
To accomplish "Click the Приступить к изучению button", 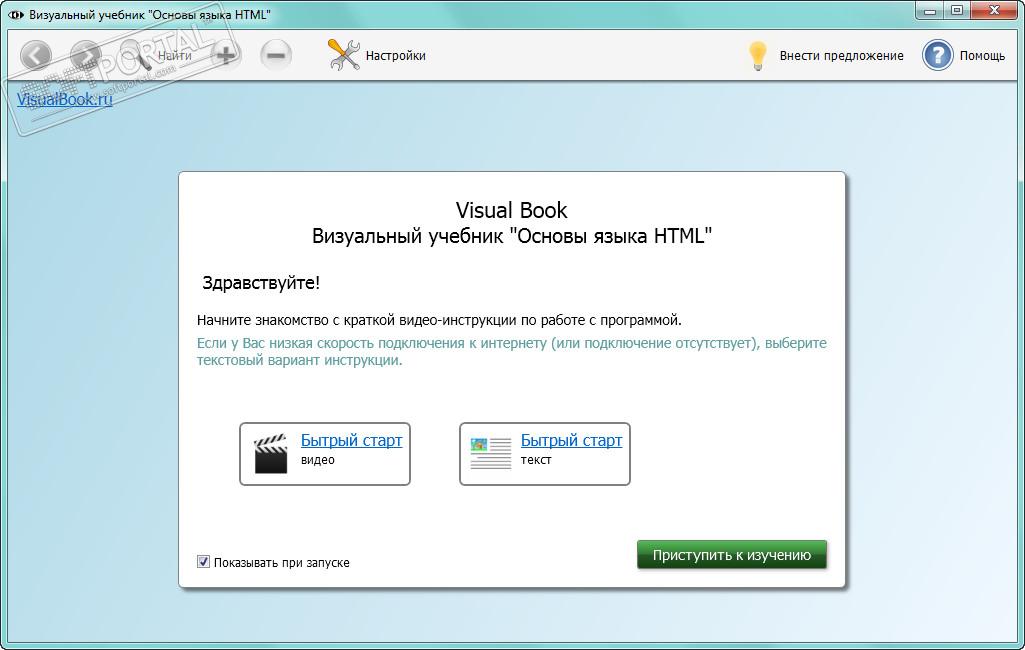I will (x=731, y=555).
